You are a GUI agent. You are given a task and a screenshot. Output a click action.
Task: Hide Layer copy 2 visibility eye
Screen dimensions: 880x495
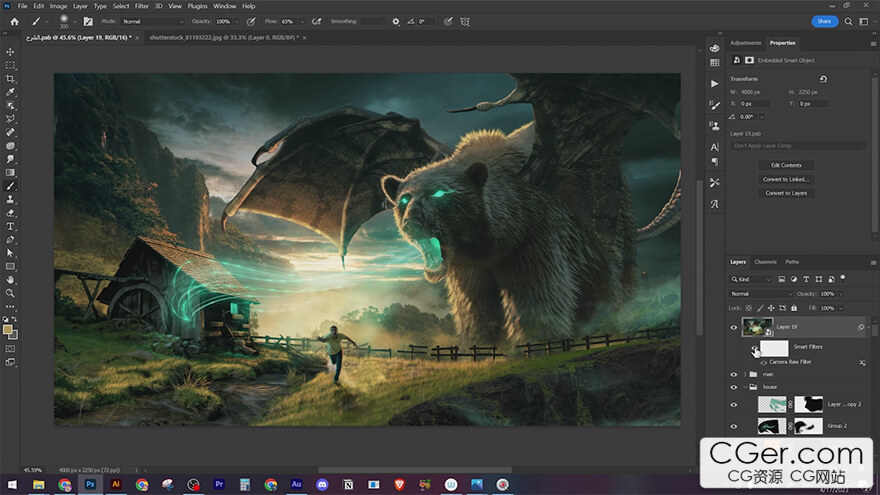(734, 405)
